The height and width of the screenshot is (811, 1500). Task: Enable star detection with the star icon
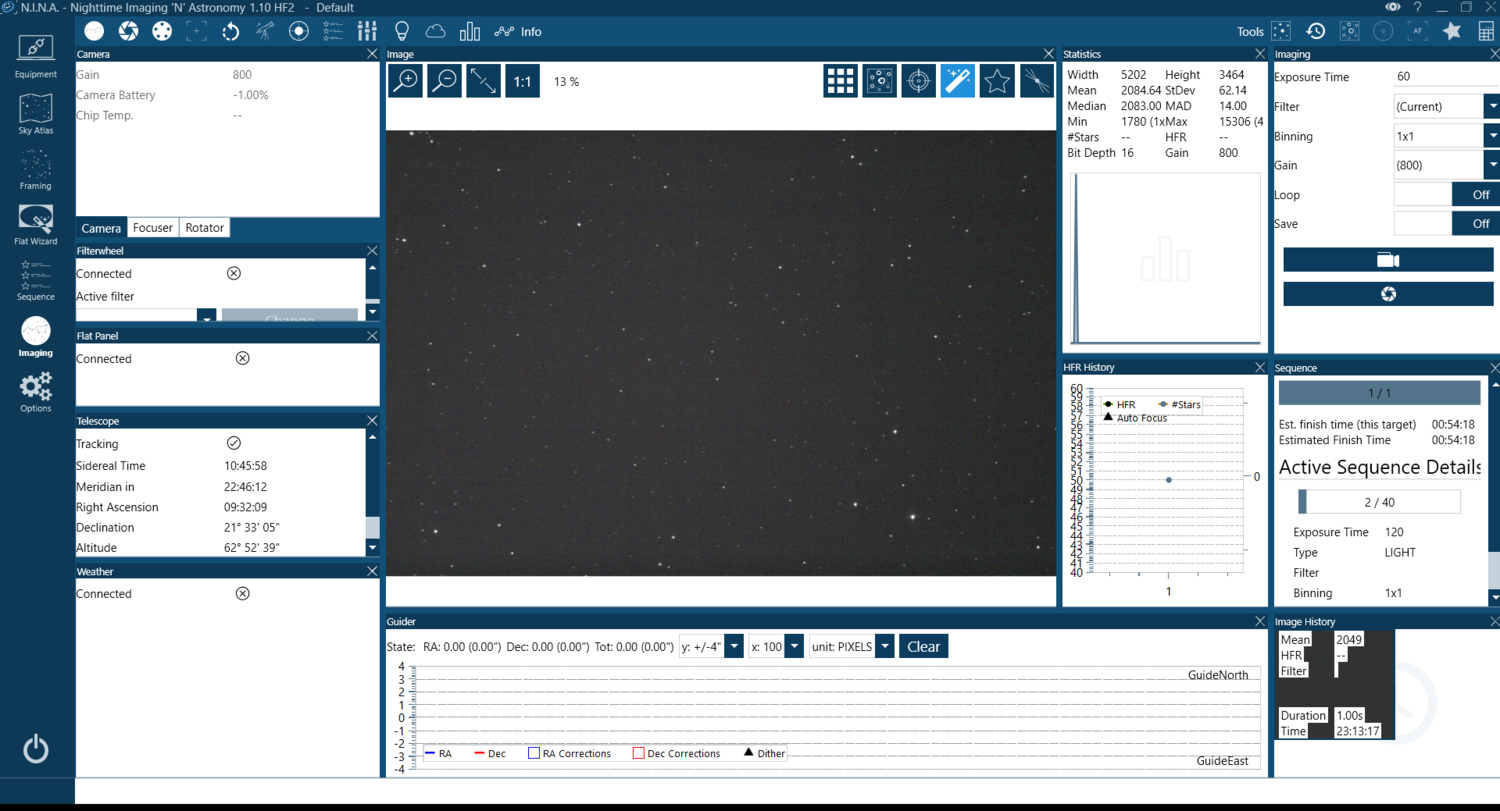coord(996,81)
